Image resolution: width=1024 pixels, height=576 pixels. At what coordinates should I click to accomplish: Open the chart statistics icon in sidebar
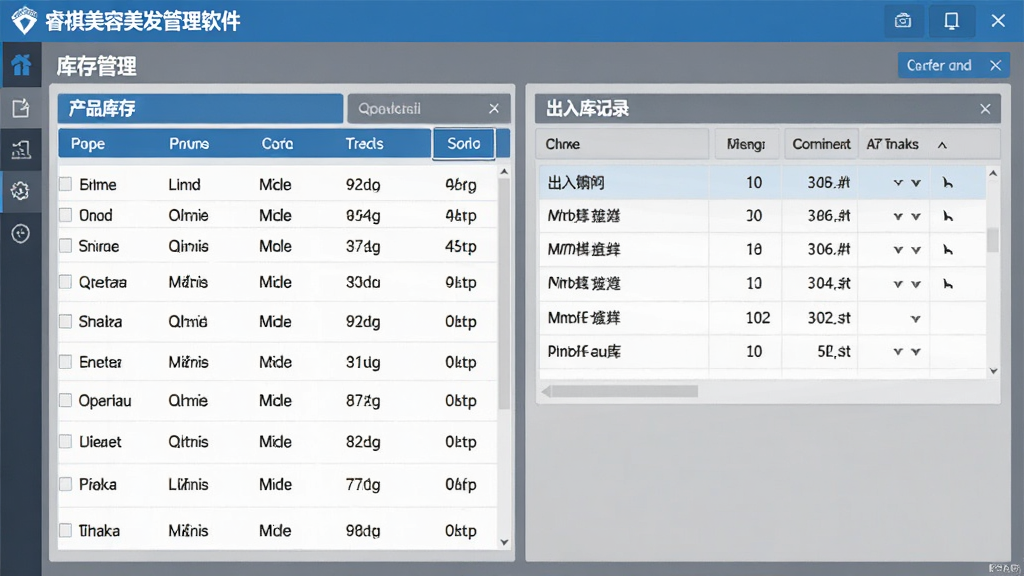click(21, 150)
